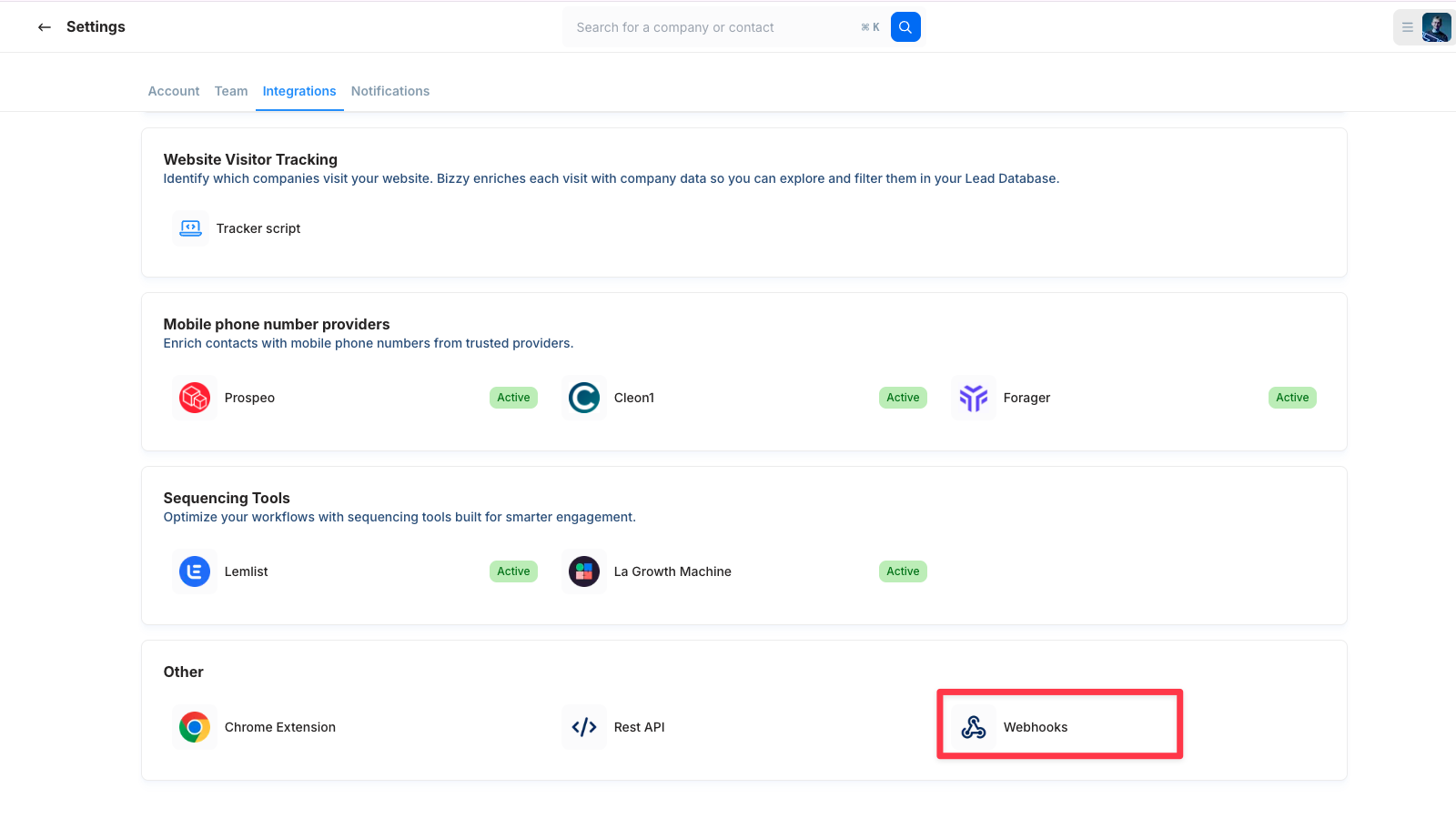1456x839 pixels.
Task: Click the Active badge for Cleon1
Action: [903, 398]
